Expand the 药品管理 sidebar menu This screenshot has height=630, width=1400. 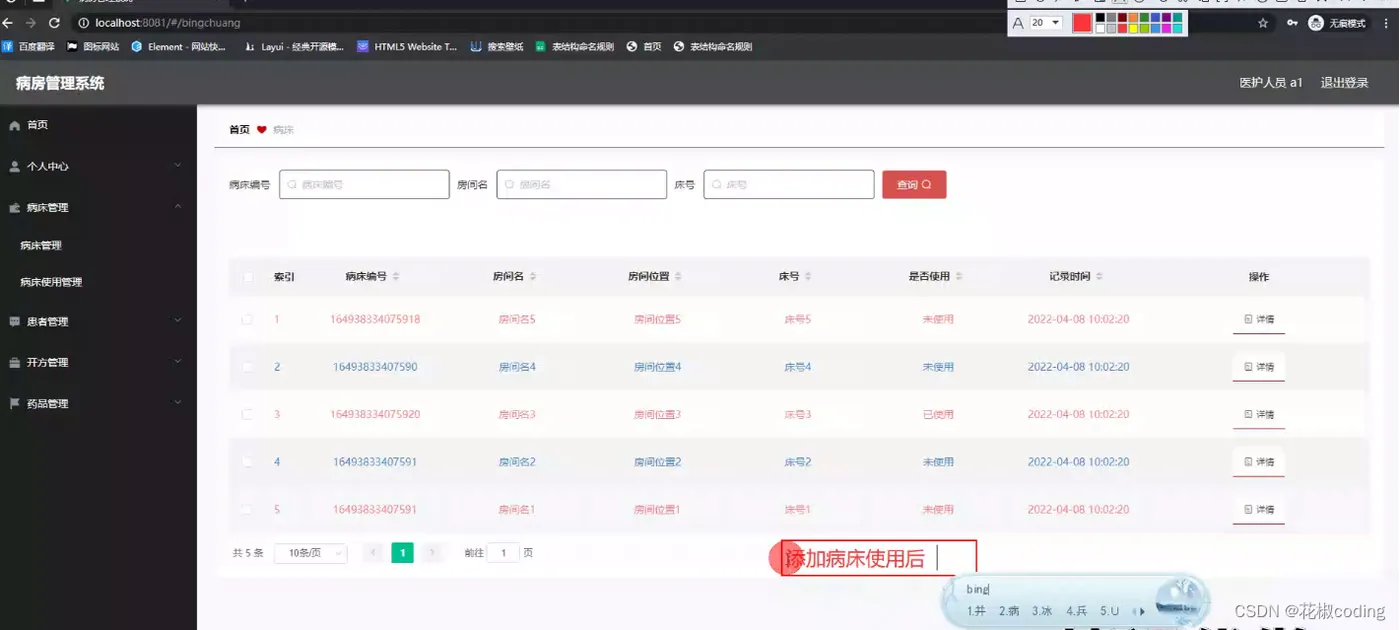click(x=98, y=404)
